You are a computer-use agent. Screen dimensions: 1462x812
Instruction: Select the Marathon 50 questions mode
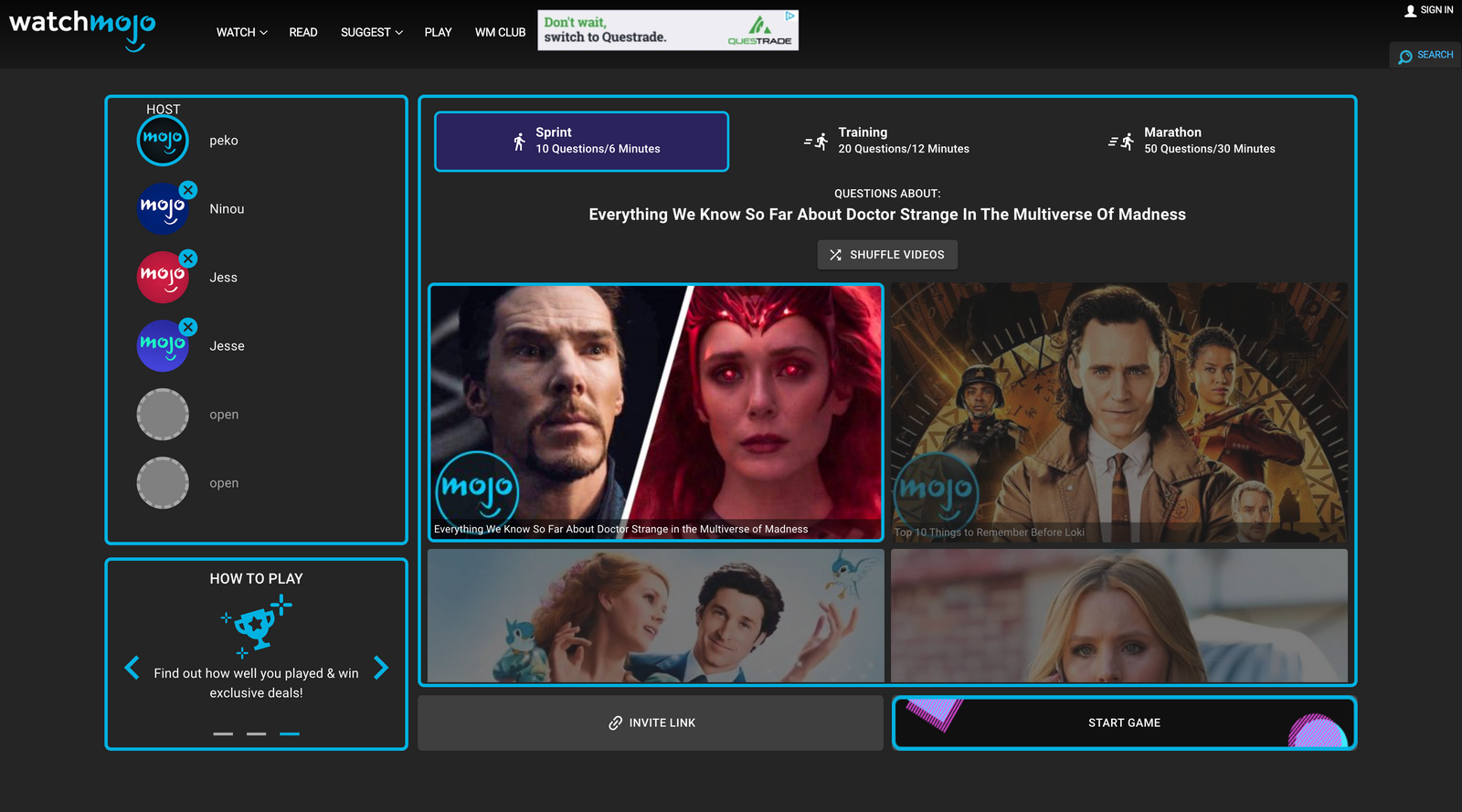click(1192, 141)
